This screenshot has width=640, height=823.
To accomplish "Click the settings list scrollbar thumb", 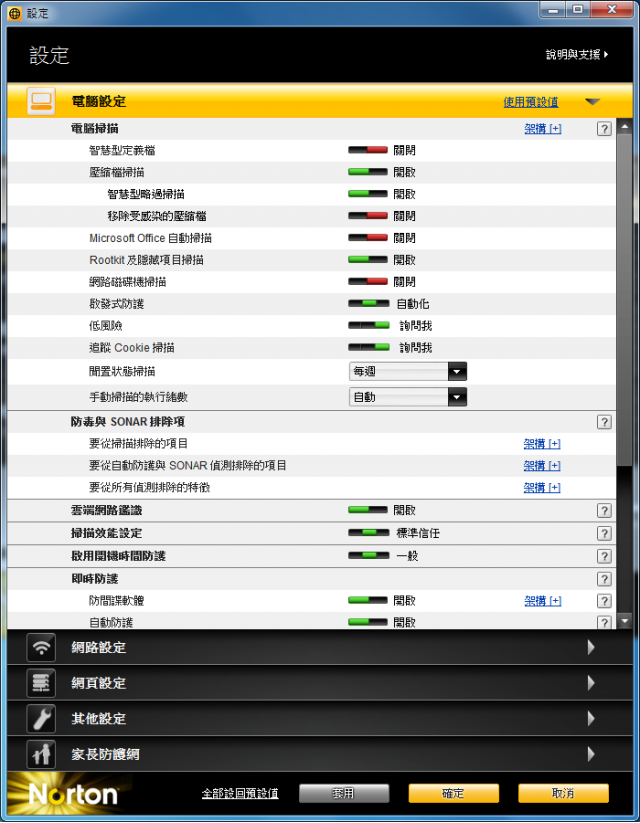I will [x=624, y=300].
